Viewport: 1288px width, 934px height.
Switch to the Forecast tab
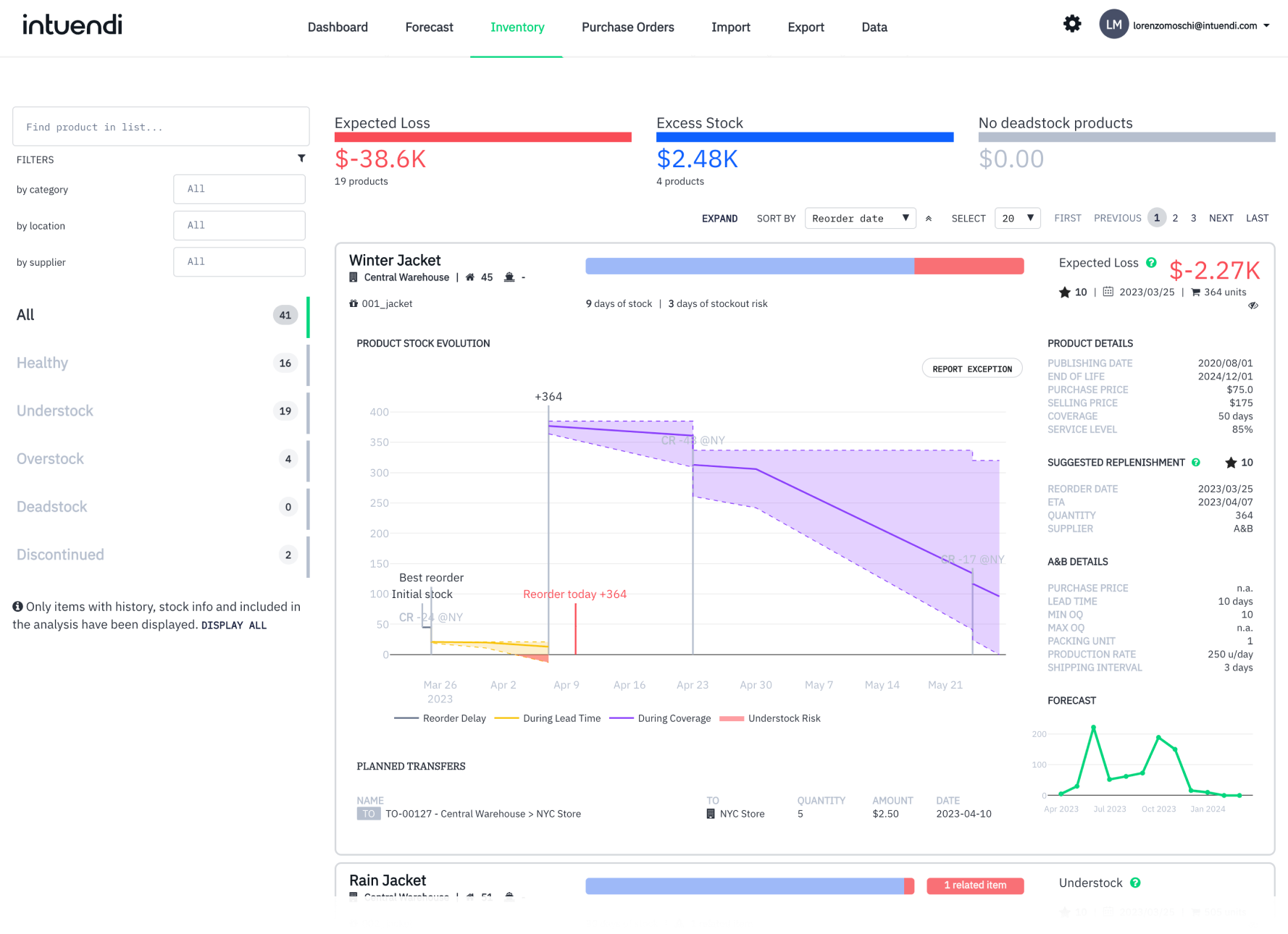429,27
